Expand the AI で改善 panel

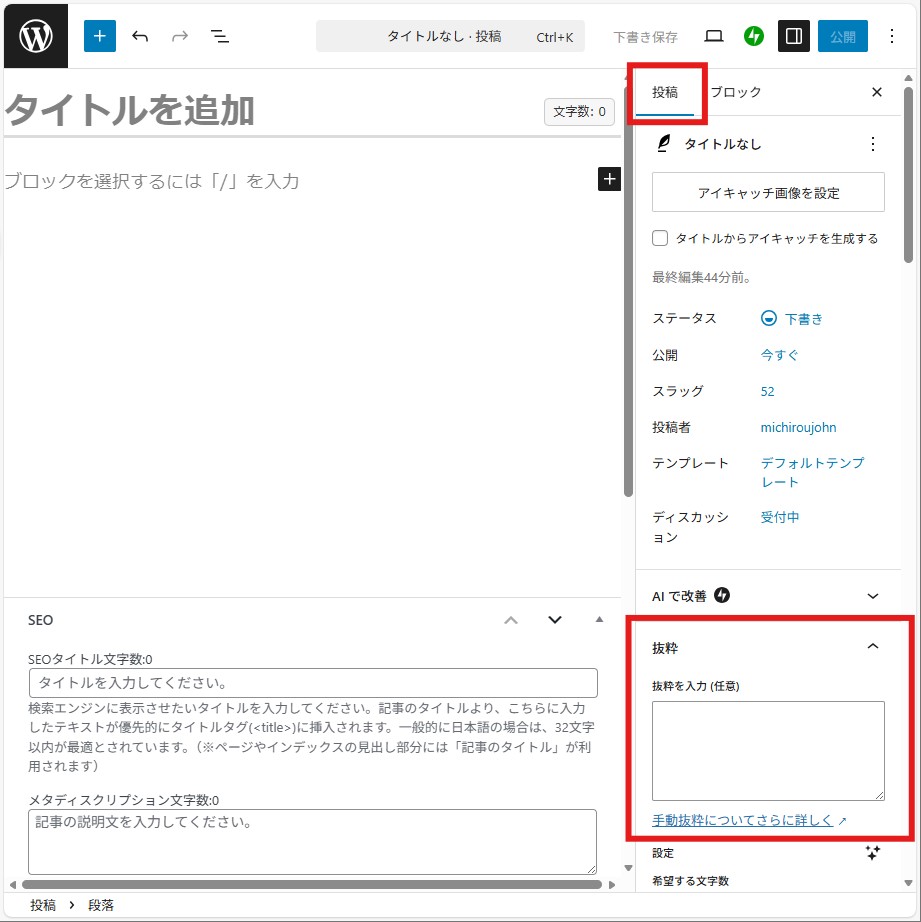[x=872, y=596]
